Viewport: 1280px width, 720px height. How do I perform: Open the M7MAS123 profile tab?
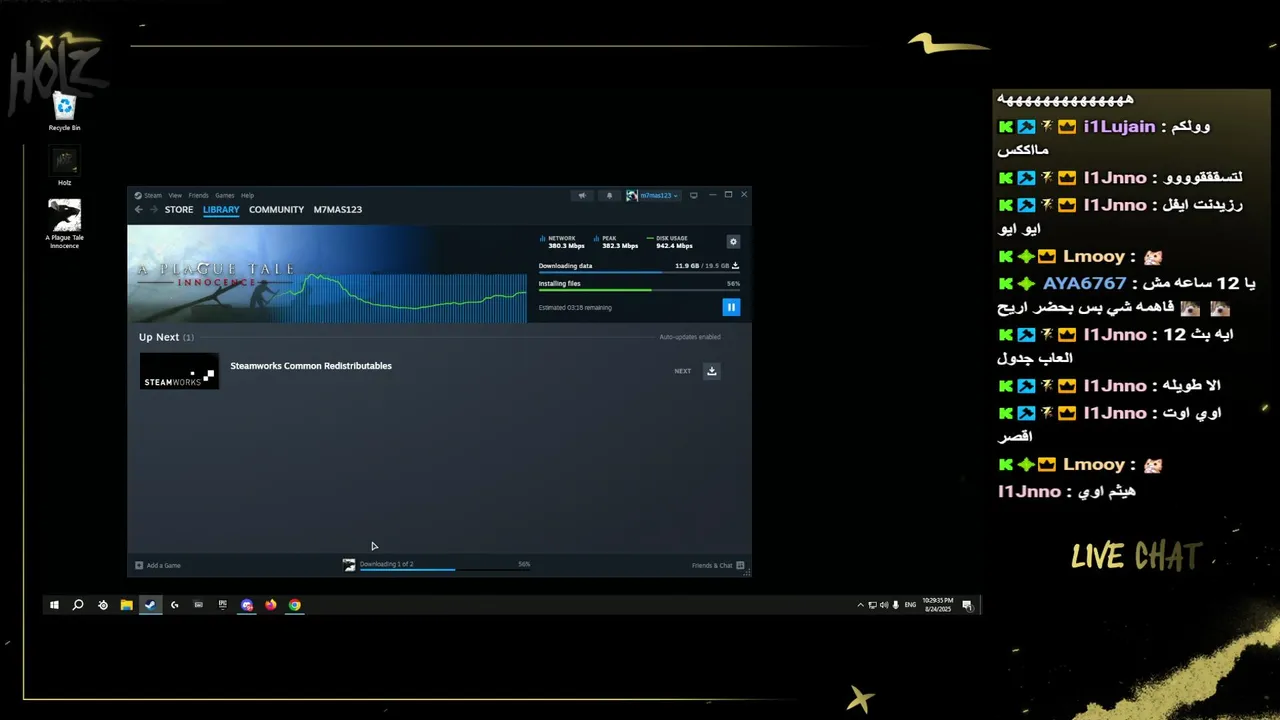tap(338, 210)
